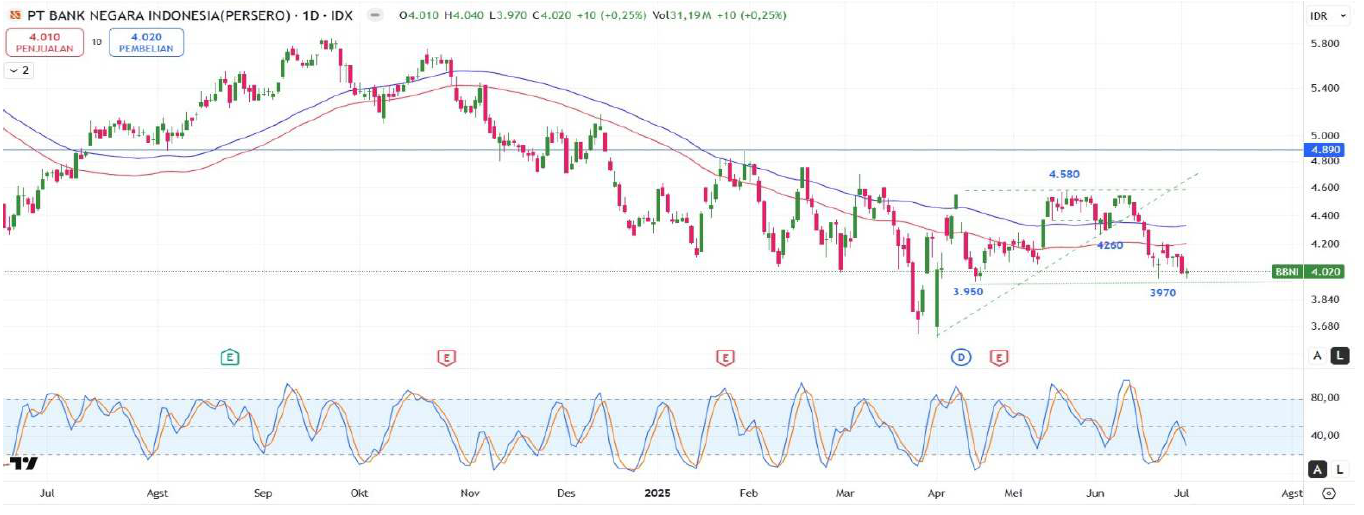Click the 2025 year label on time axis
1364x515 pixels.
658,493
